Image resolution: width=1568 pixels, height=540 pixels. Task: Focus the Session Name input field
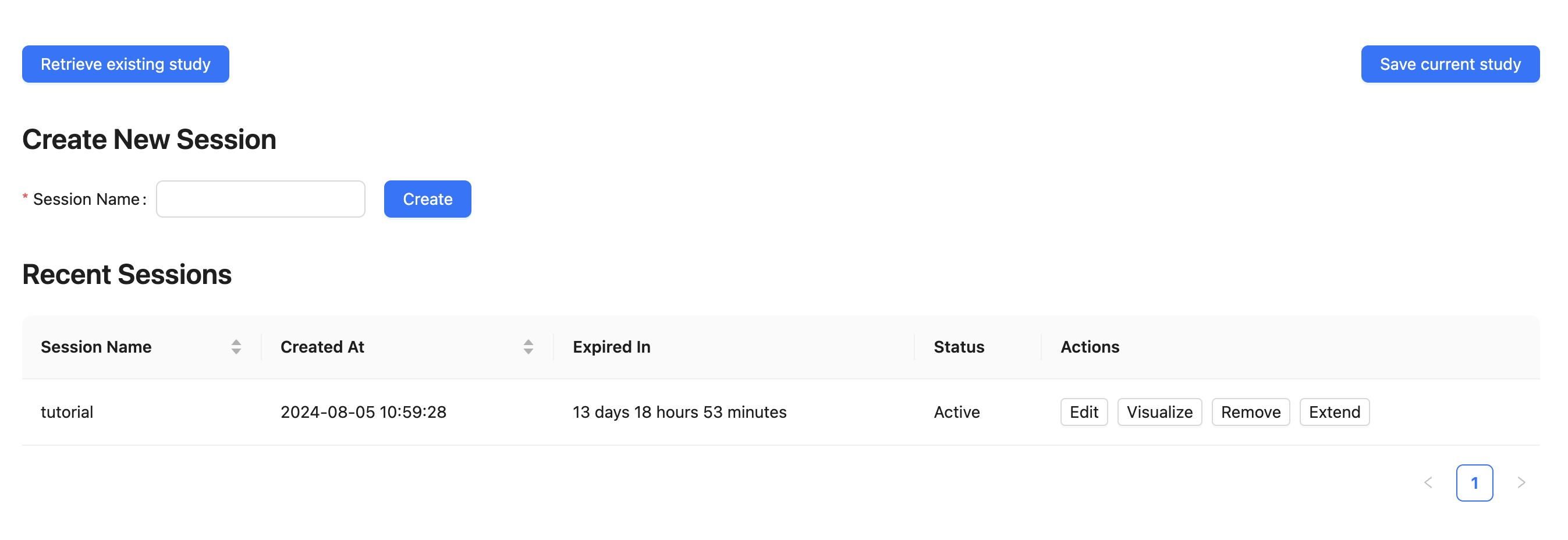click(260, 199)
